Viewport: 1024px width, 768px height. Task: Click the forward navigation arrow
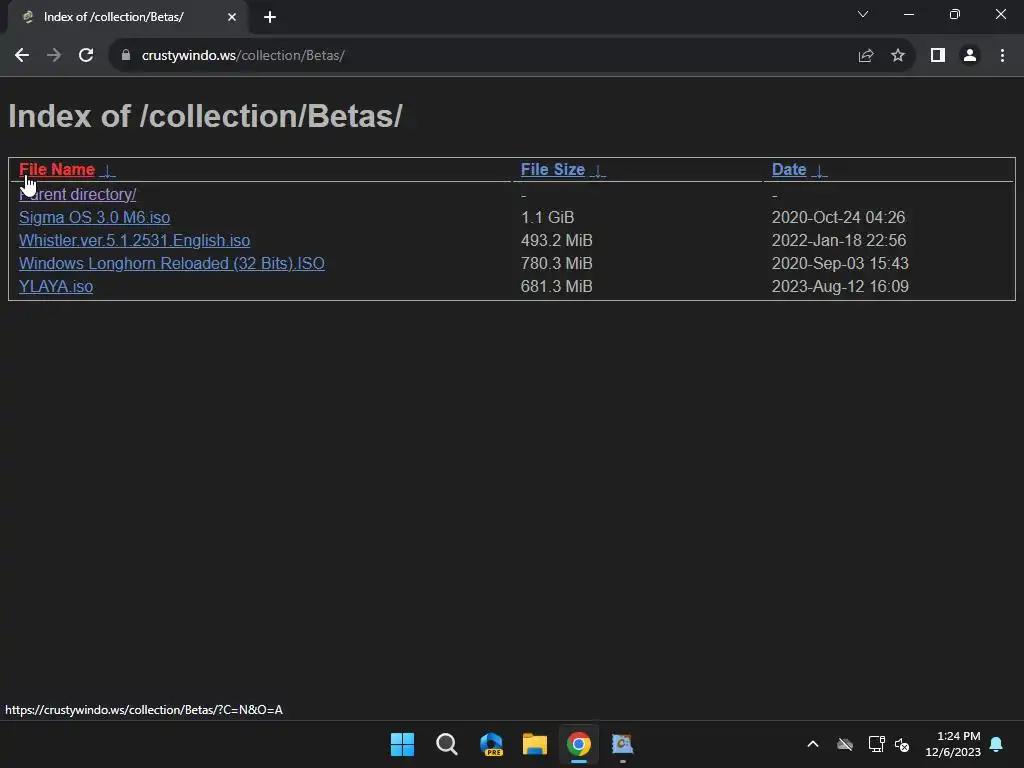click(54, 56)
